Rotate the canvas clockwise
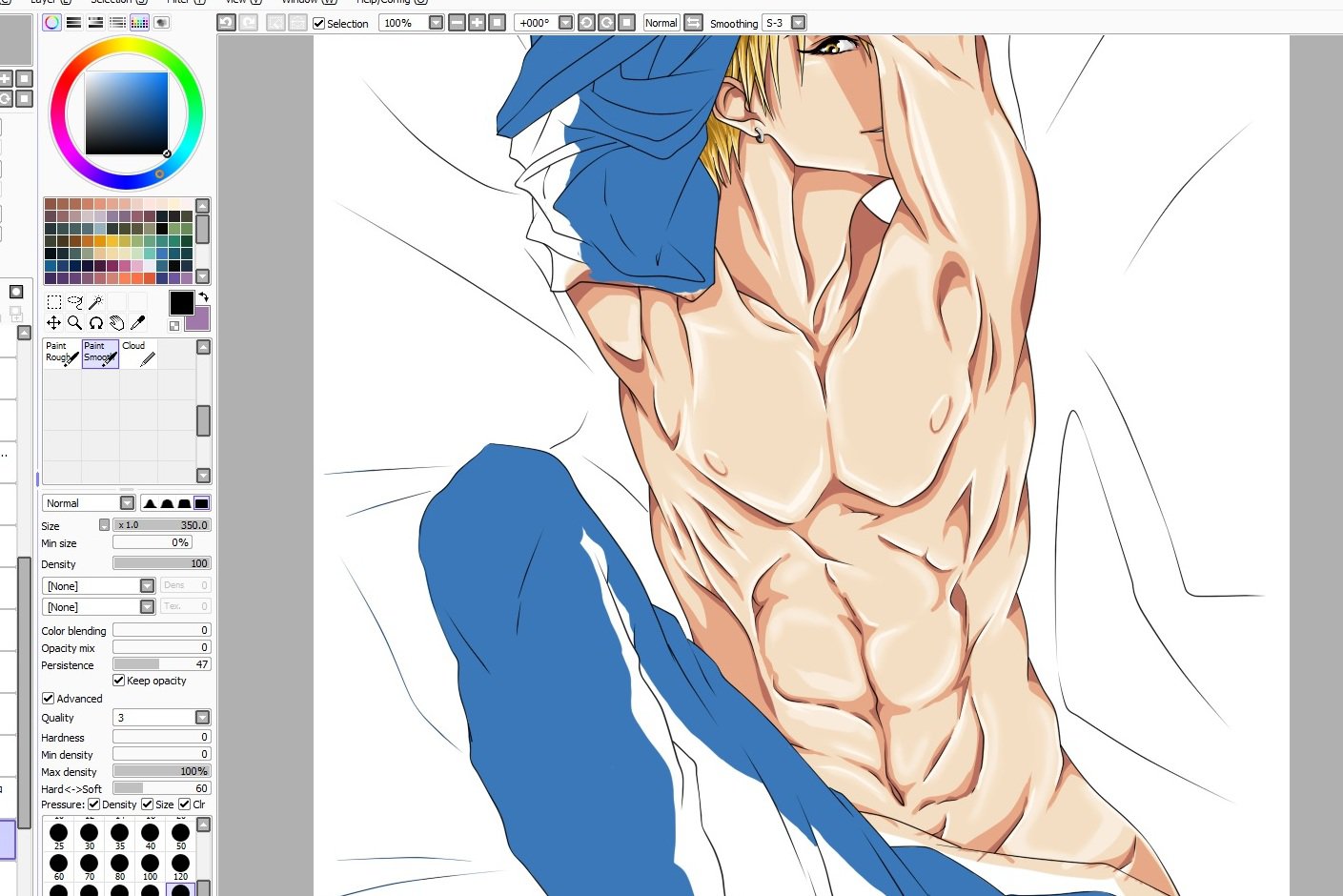This screenshot has width=1343, height=896. click(x=606, y=22)
